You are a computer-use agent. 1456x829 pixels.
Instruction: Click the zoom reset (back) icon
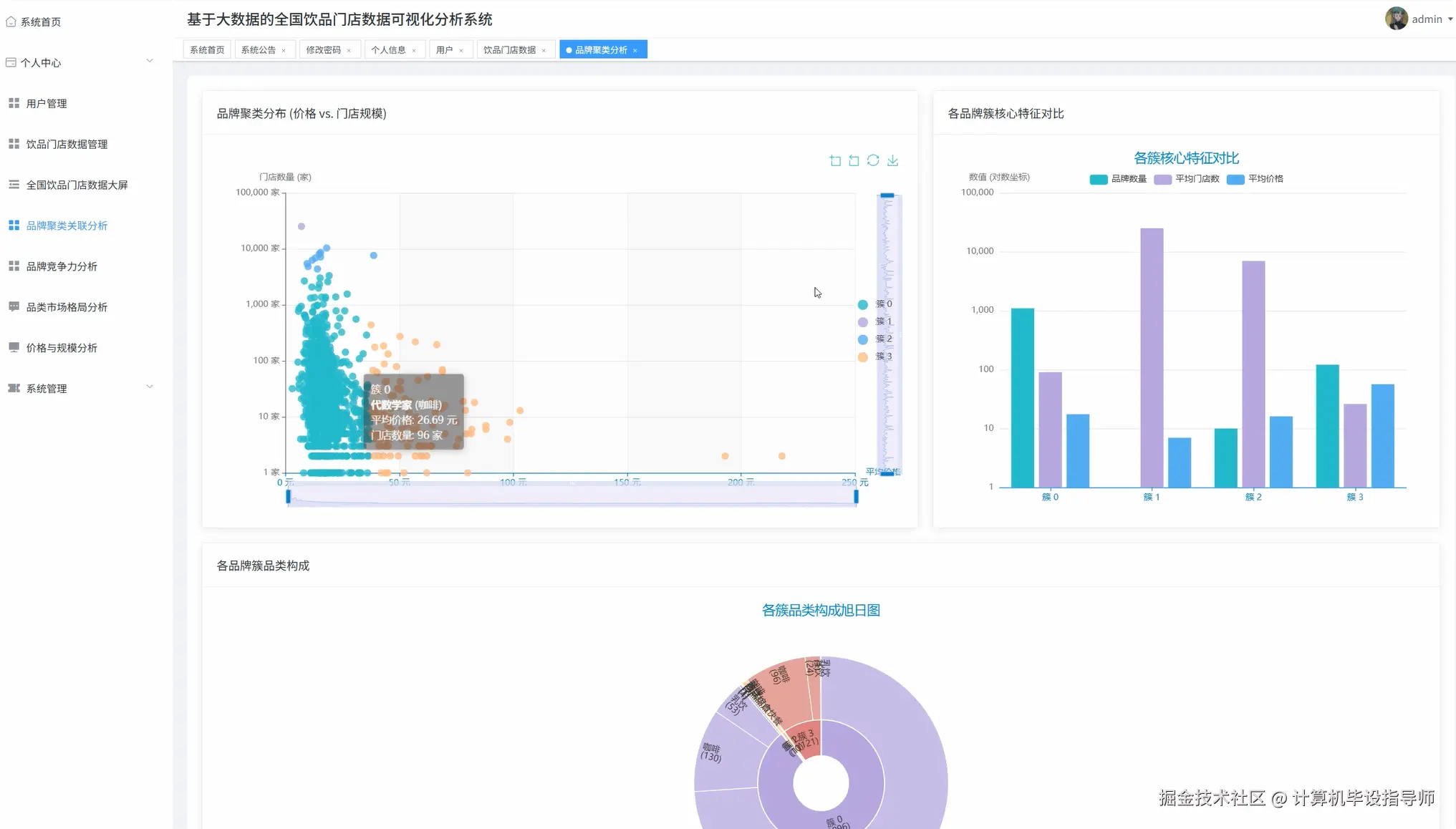(x=854, y=160)
